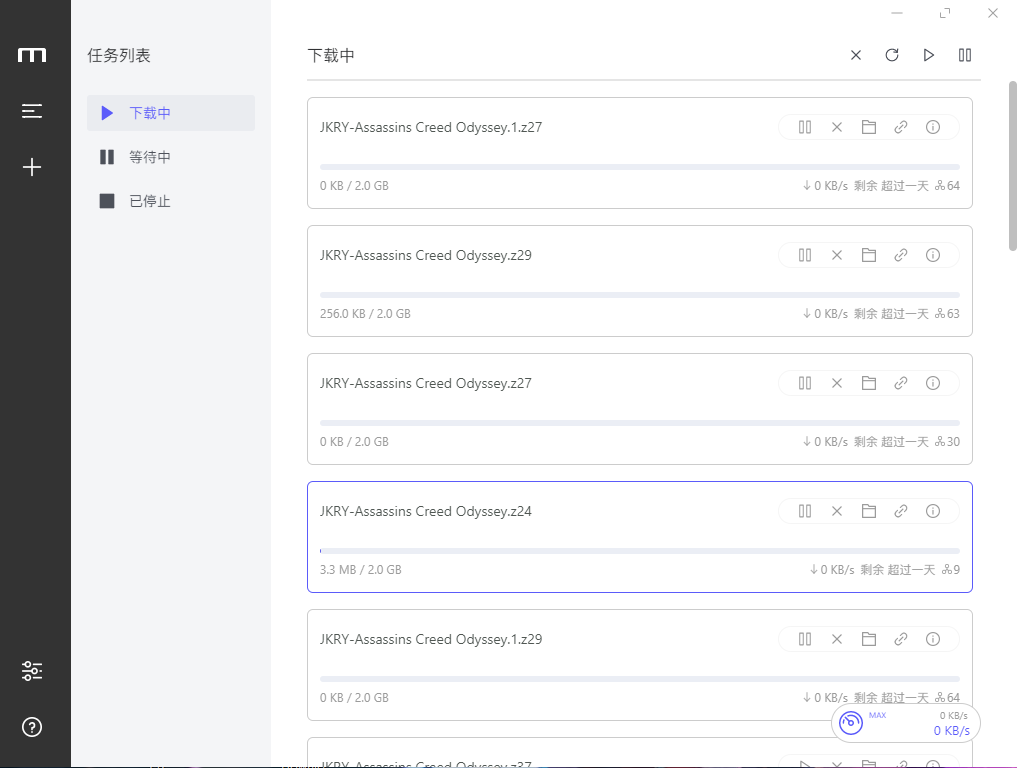
Task: Remove the Odyssey.1.z27 task
Action: [837, 127]
